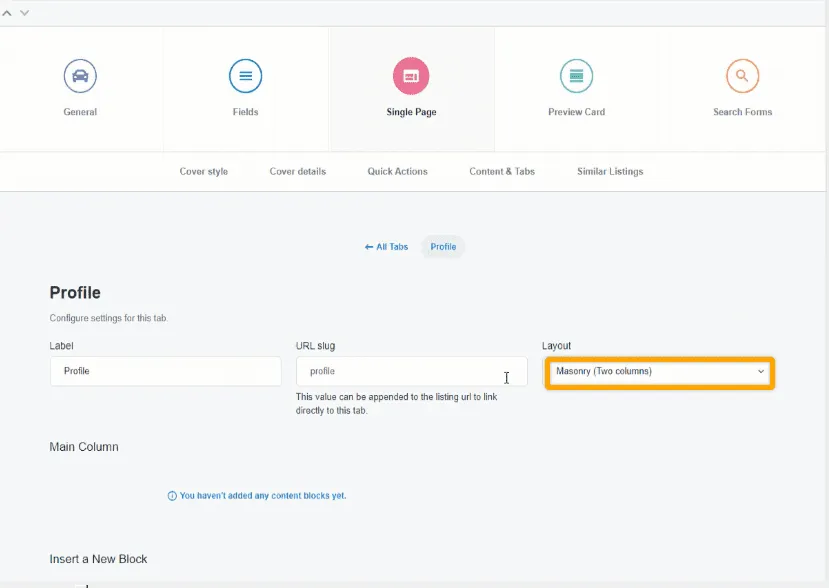The image size is (829, 588).
Task: Click the Main Column section heading
Action: point(84,447)
